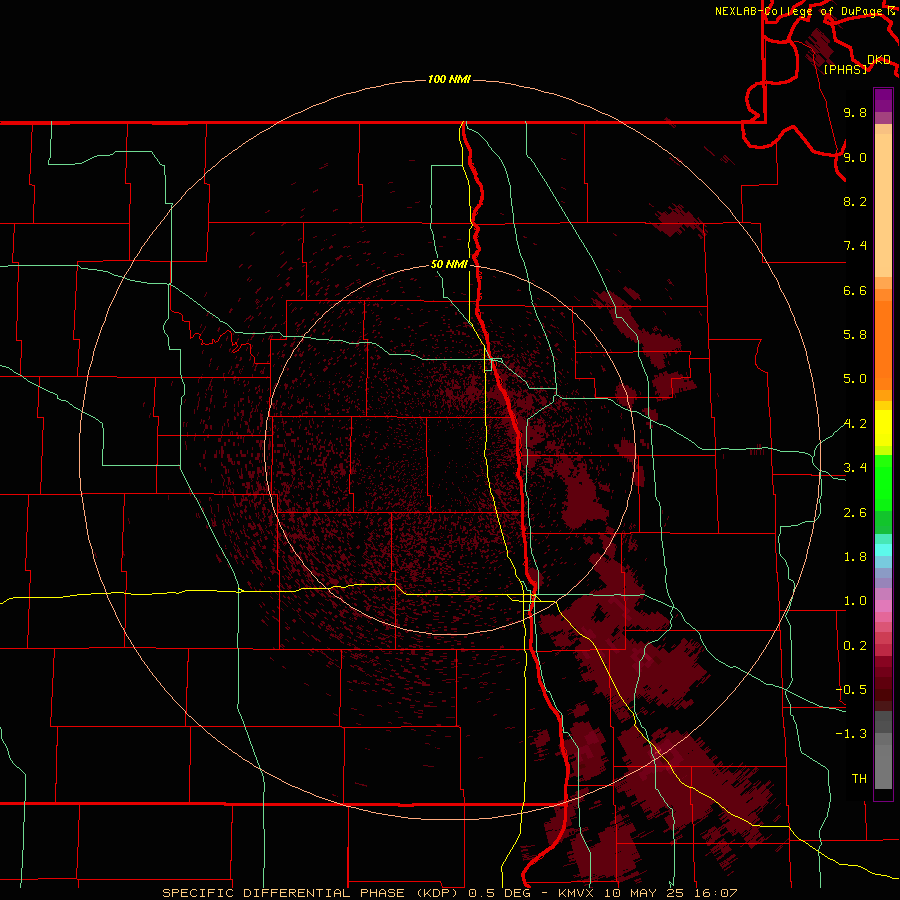Click the 2.6 scale value
900x900 pixels.
tap(855, 513)
